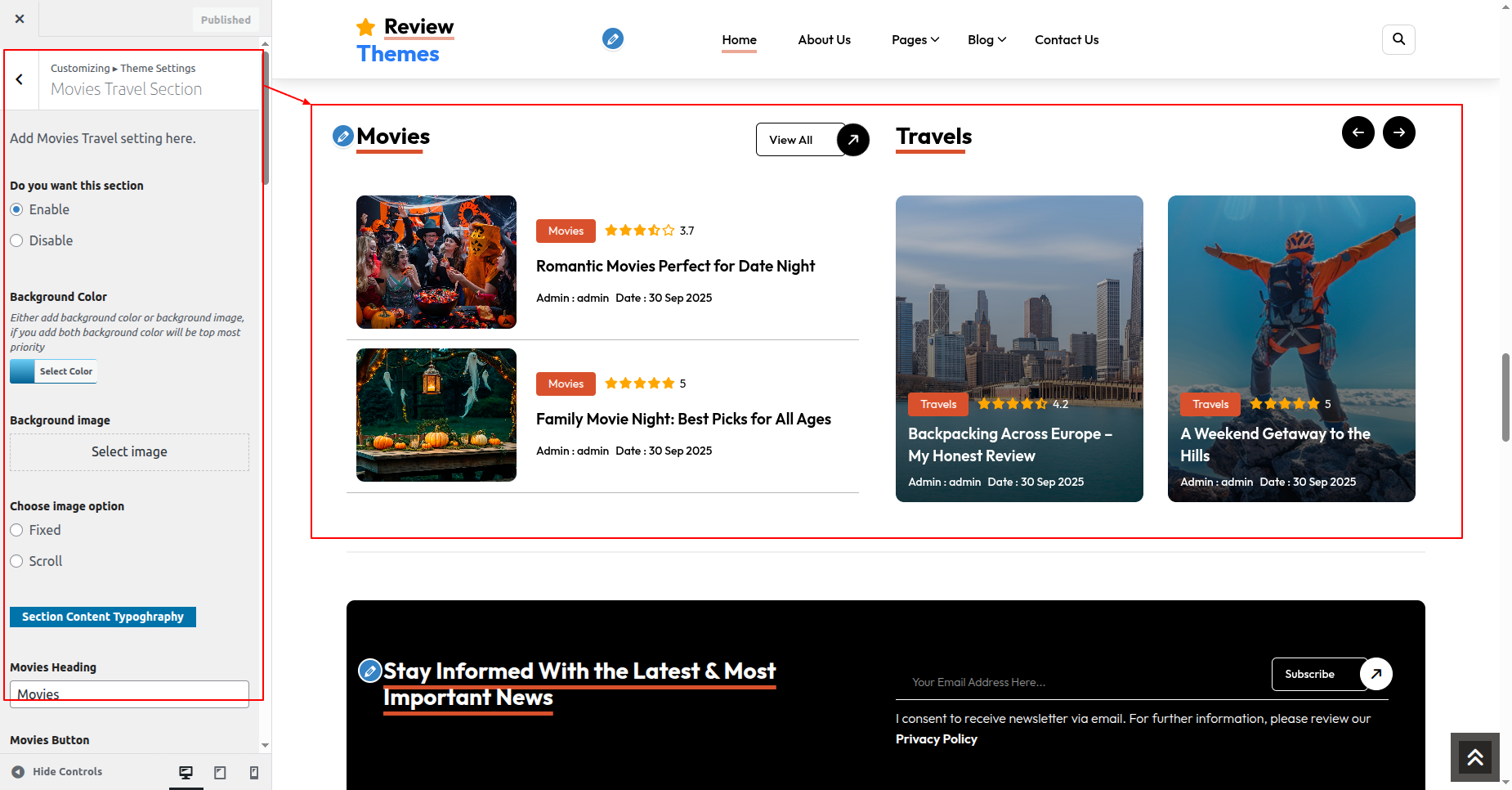This screenshot has width=1512, height=790.
Task: Open the Background Color Select Color swatch
Action: point(54,371)
